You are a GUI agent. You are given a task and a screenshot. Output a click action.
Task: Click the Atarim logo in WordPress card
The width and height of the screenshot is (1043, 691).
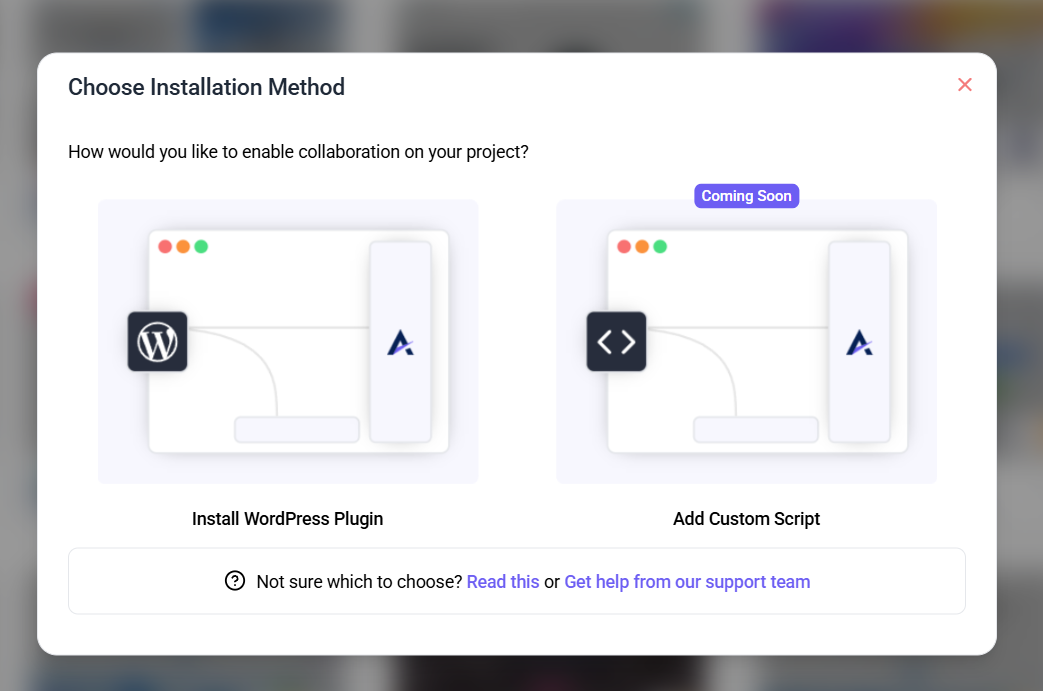tap(400, 343)
